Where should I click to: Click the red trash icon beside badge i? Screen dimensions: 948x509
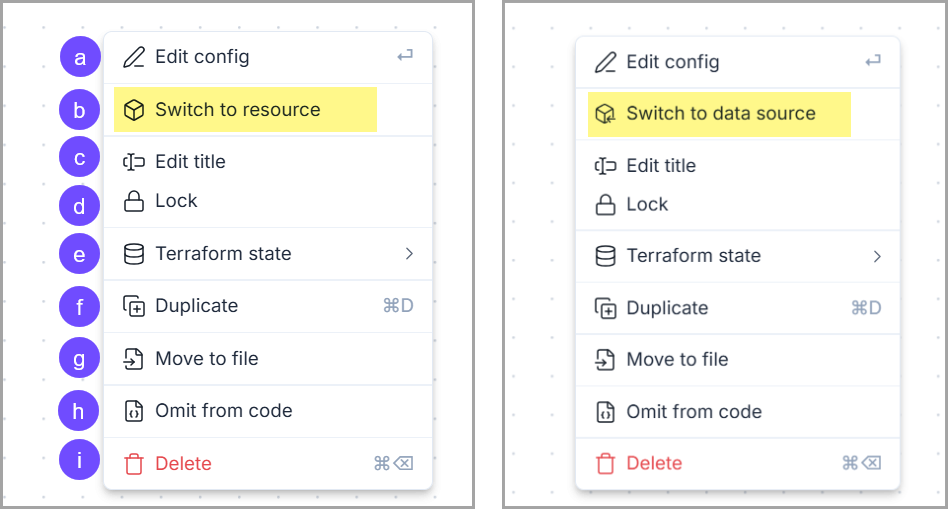click(x=134, y=464)
